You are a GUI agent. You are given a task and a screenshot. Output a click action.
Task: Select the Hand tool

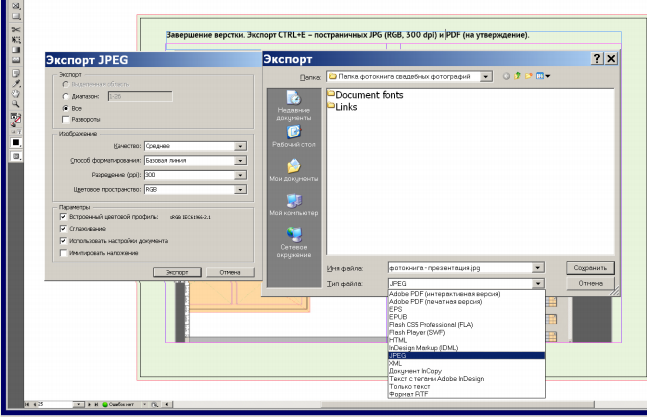(16, 94)
